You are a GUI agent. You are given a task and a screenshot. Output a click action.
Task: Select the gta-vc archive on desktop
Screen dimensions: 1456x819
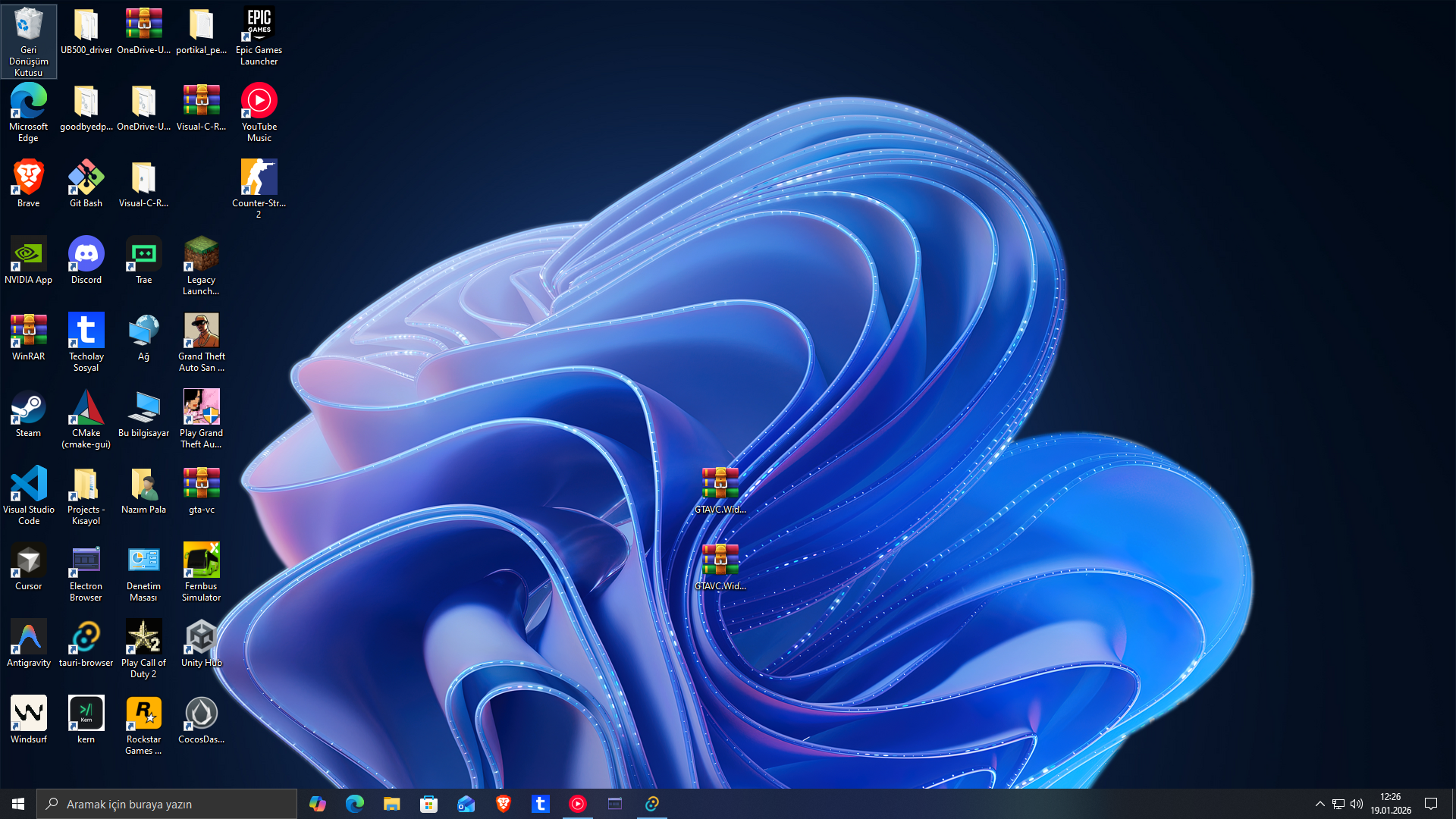coord(201,490)
